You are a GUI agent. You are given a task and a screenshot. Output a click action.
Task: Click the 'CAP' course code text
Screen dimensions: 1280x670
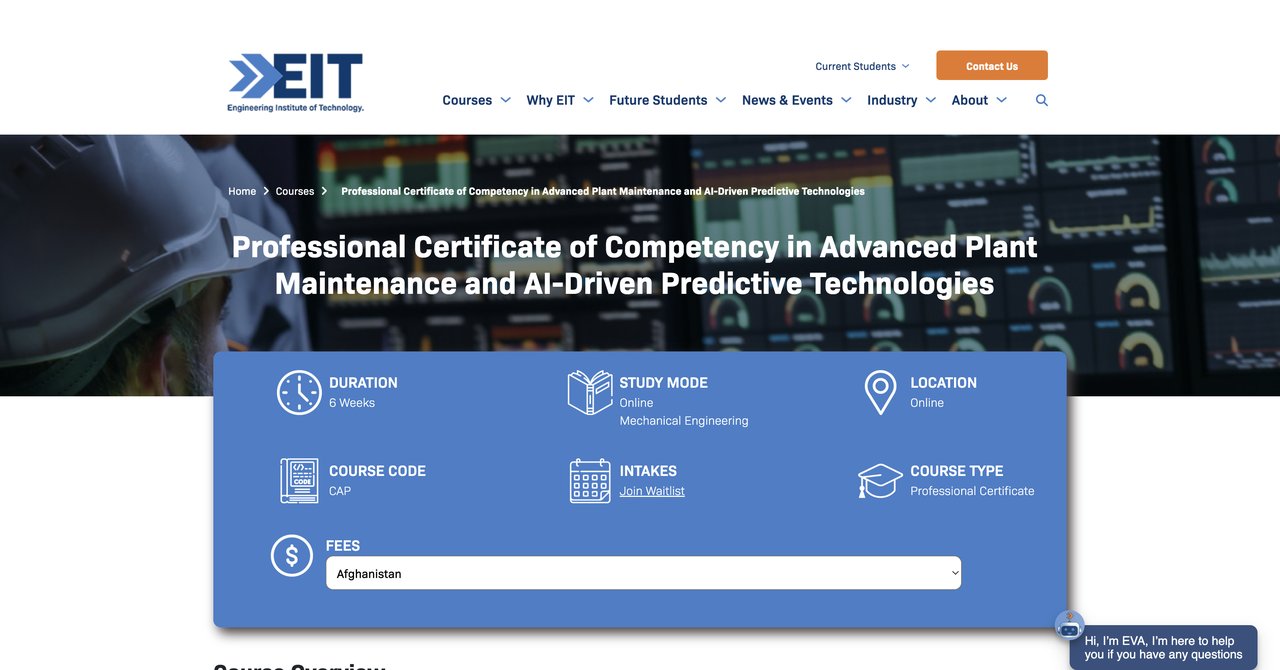click(x=340, y=491)
